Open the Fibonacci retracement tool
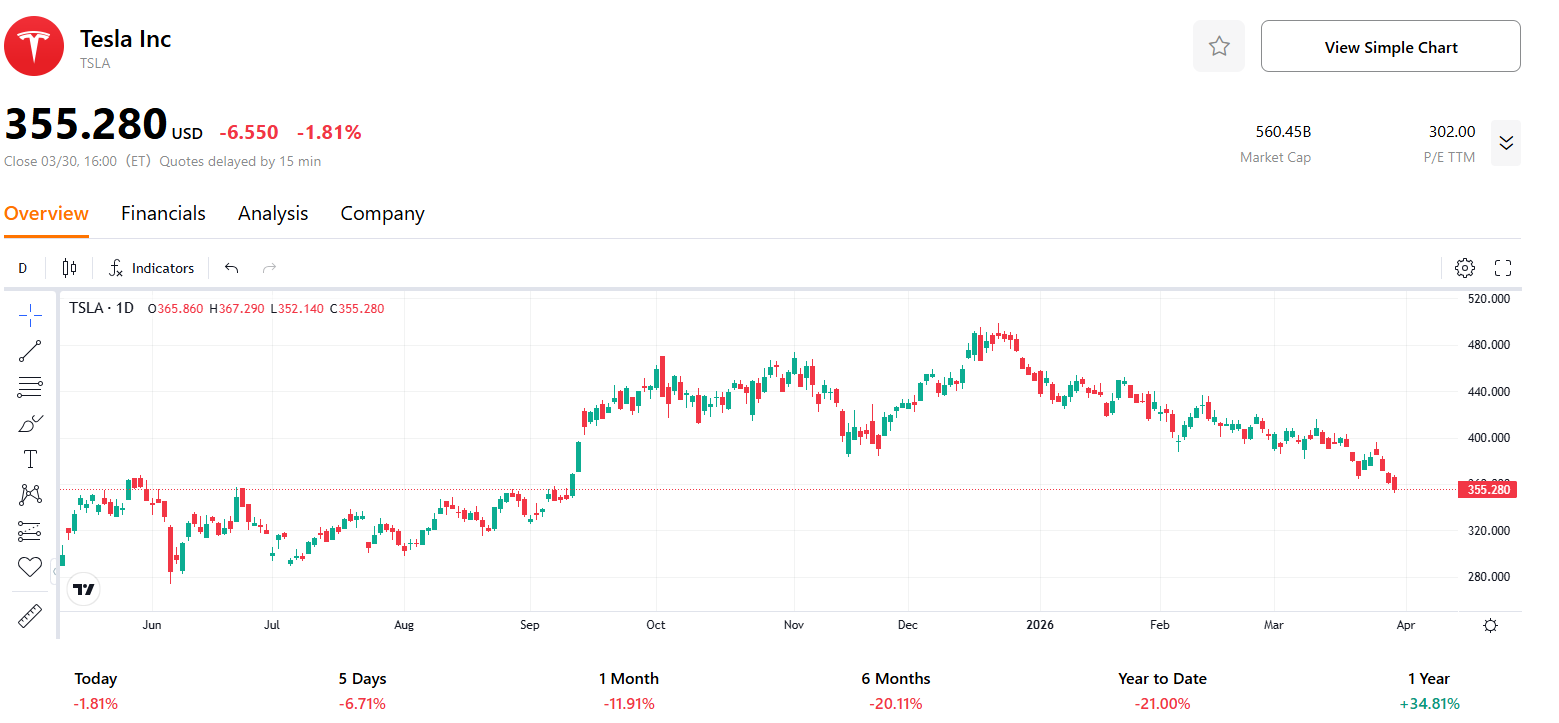Viewport: 1559px width, 723px height. 30,387
